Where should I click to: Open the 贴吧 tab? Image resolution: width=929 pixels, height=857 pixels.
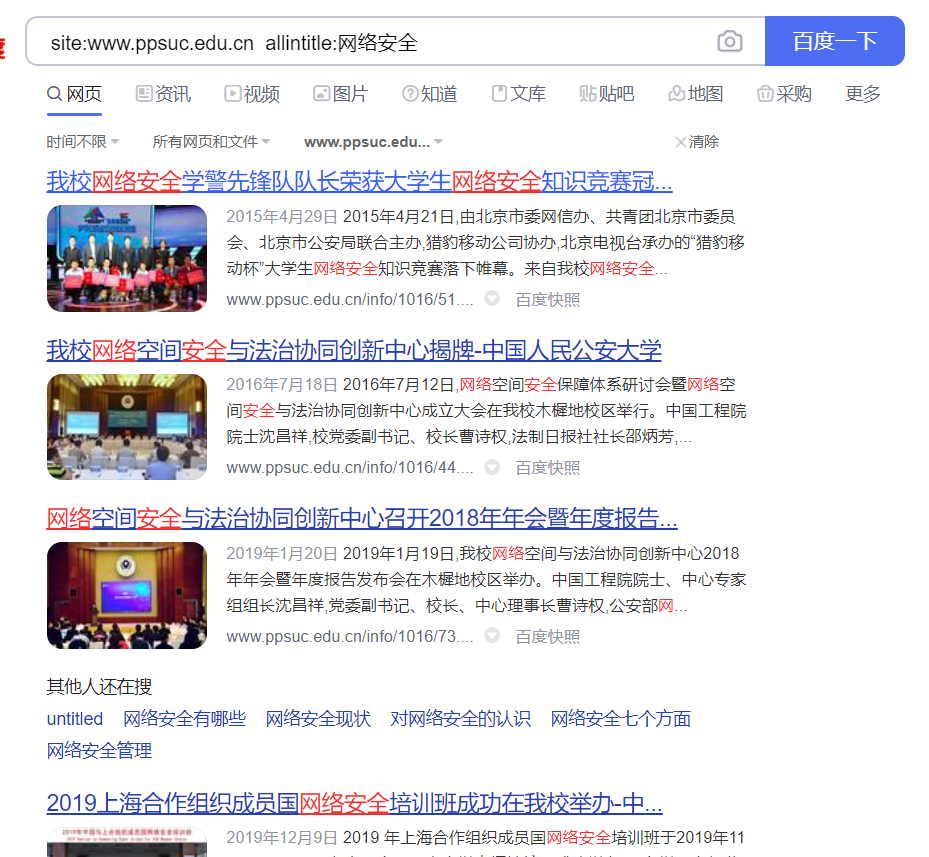607,94
